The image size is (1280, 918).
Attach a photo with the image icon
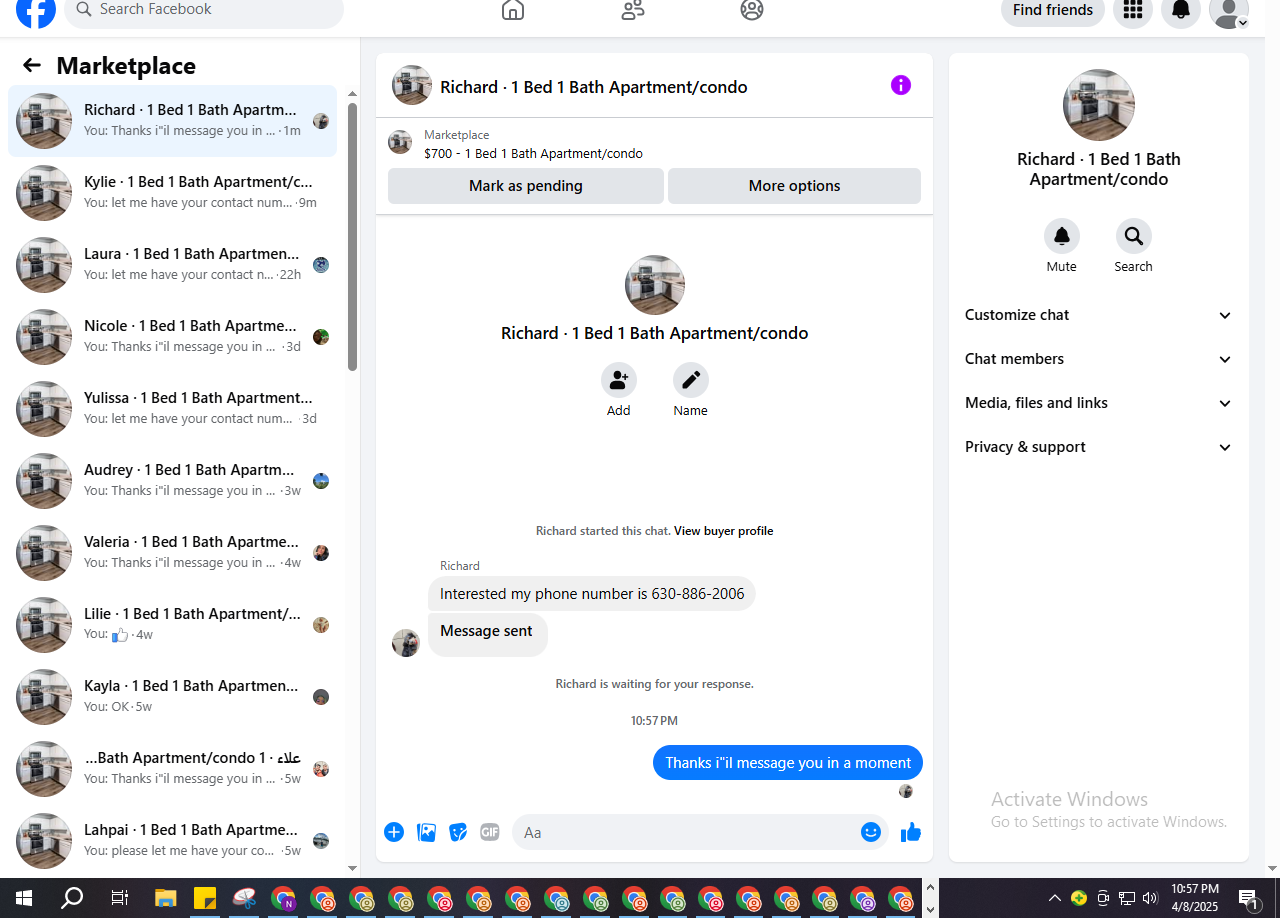pos(426,832)
